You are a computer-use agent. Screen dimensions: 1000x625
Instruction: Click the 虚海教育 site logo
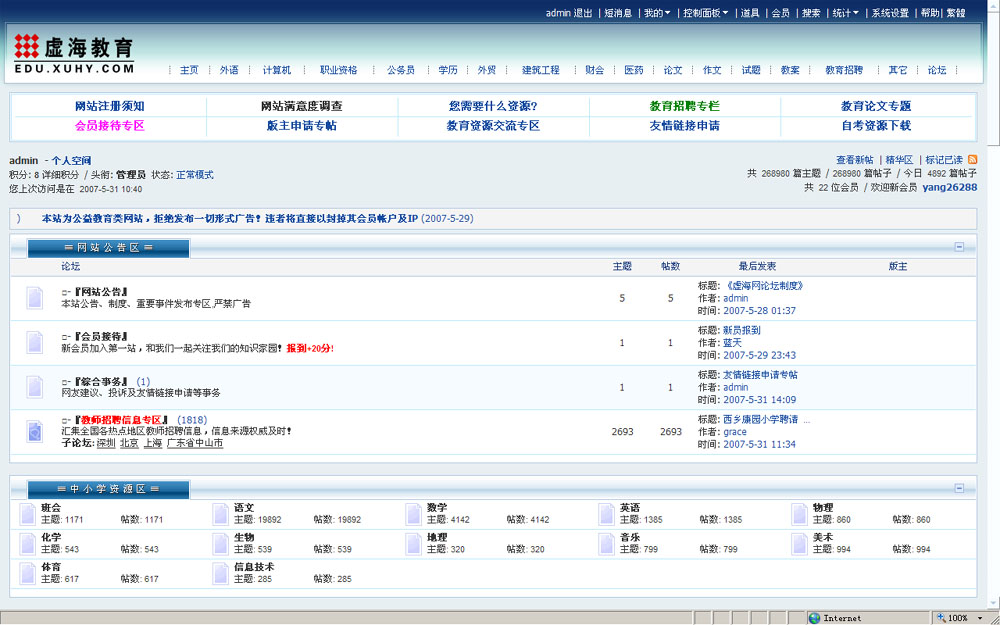tap(75, 53)
